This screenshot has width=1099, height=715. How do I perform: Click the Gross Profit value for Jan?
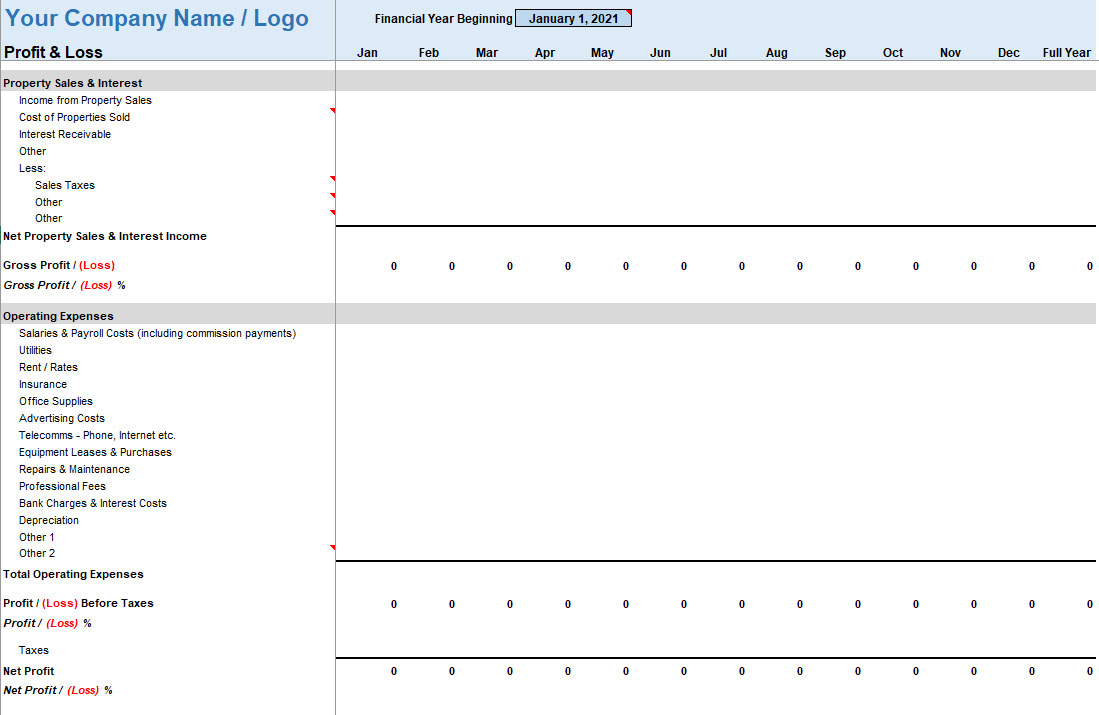click(x=393, y=266)
